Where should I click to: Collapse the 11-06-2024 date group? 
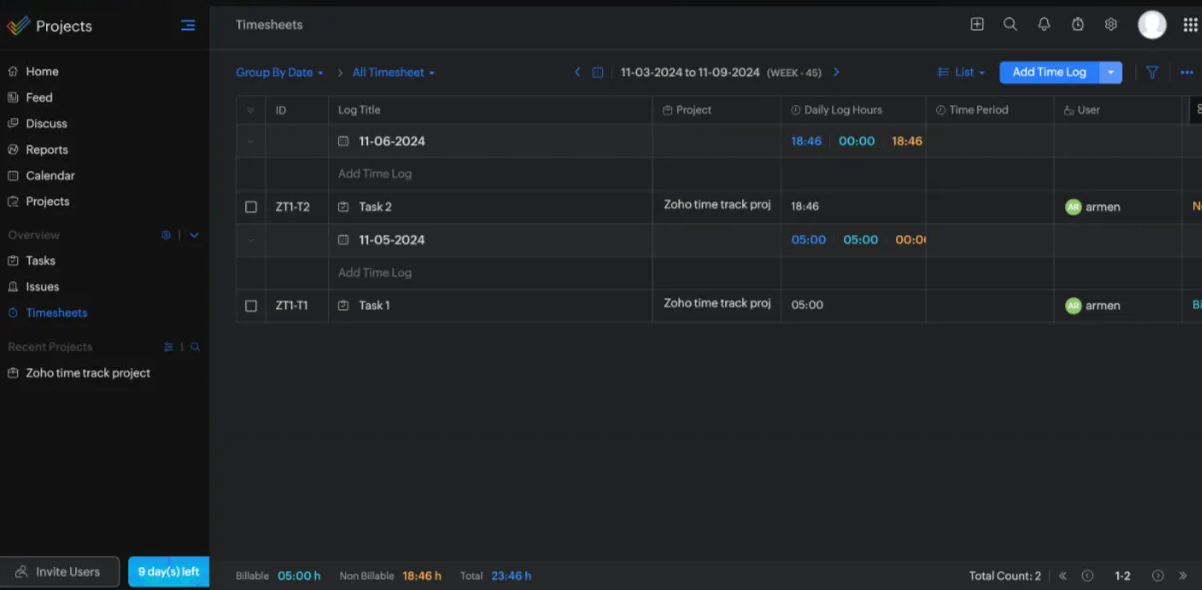click(251, 142)
